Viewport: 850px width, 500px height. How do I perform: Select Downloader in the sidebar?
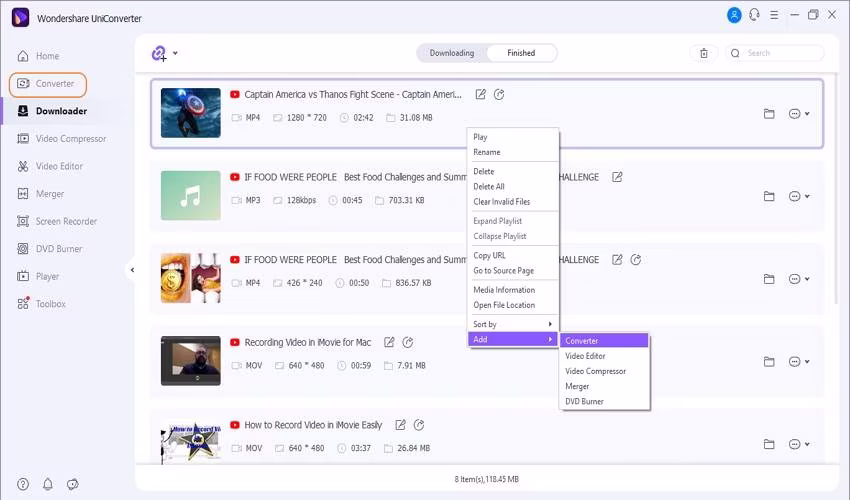(x=52, y=111)
